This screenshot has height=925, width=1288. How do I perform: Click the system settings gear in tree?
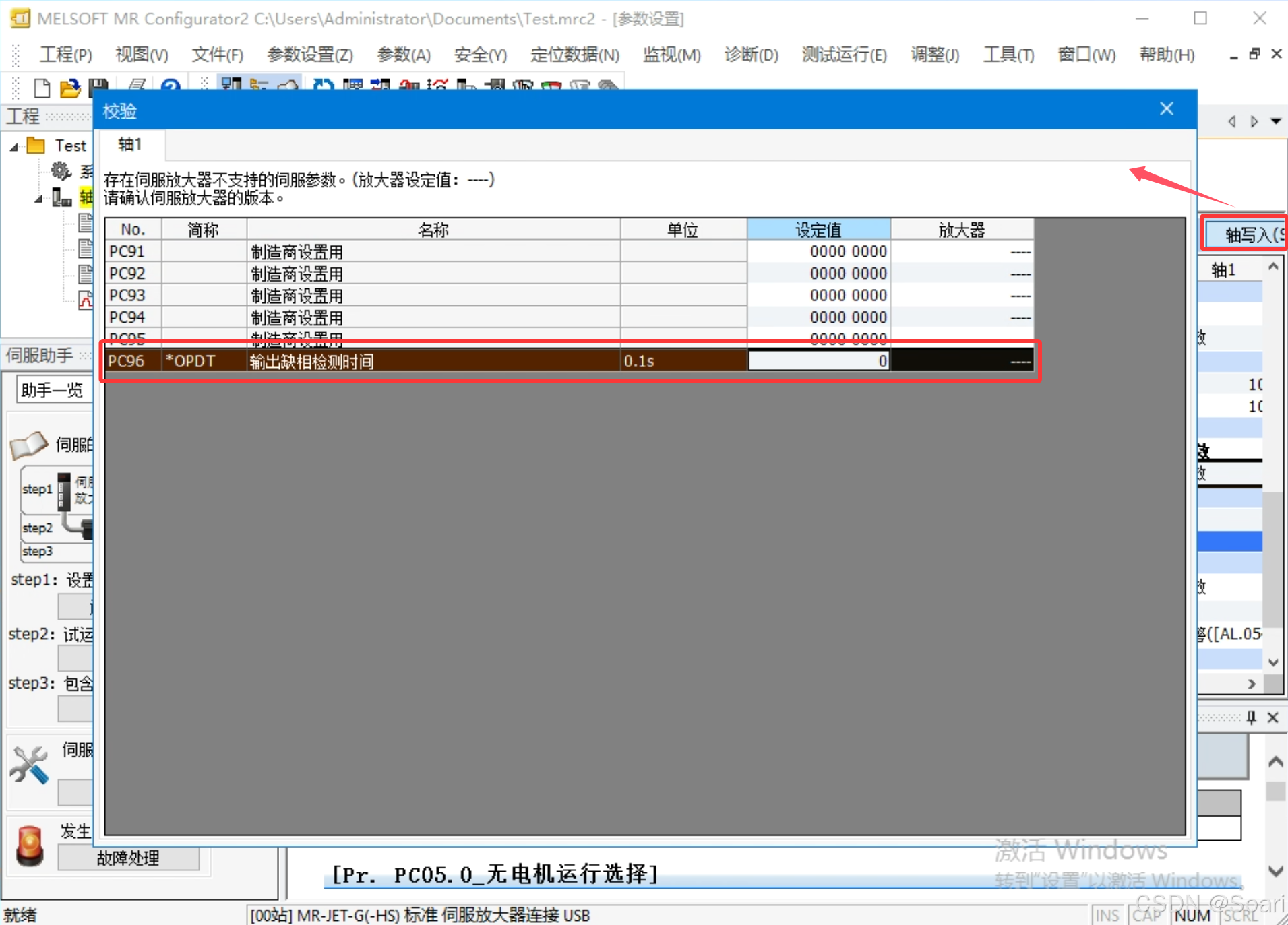(x=61, y=171)
